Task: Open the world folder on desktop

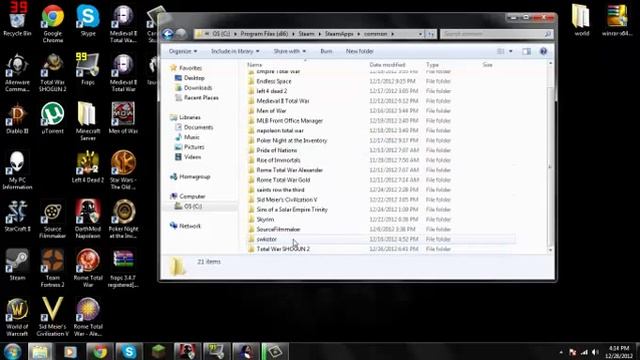Action: point(581,20)
